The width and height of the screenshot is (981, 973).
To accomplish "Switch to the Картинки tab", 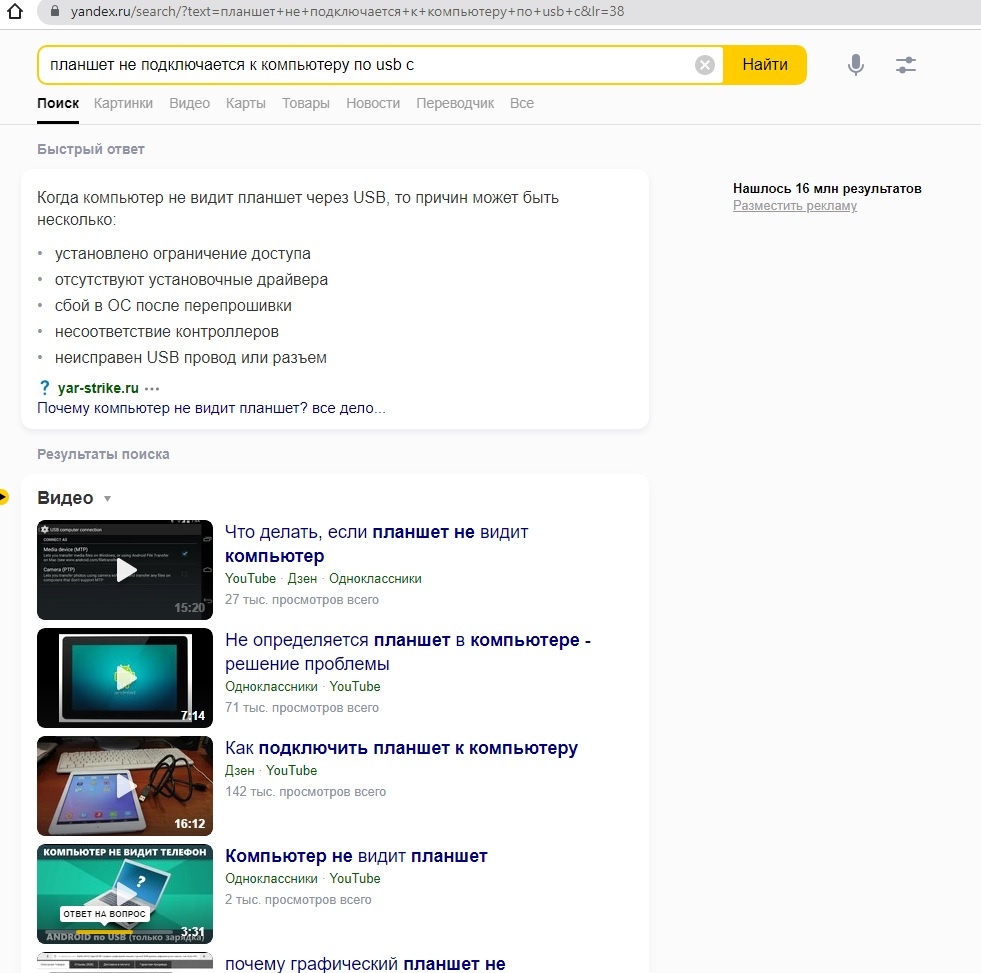I will click(123, 103).
